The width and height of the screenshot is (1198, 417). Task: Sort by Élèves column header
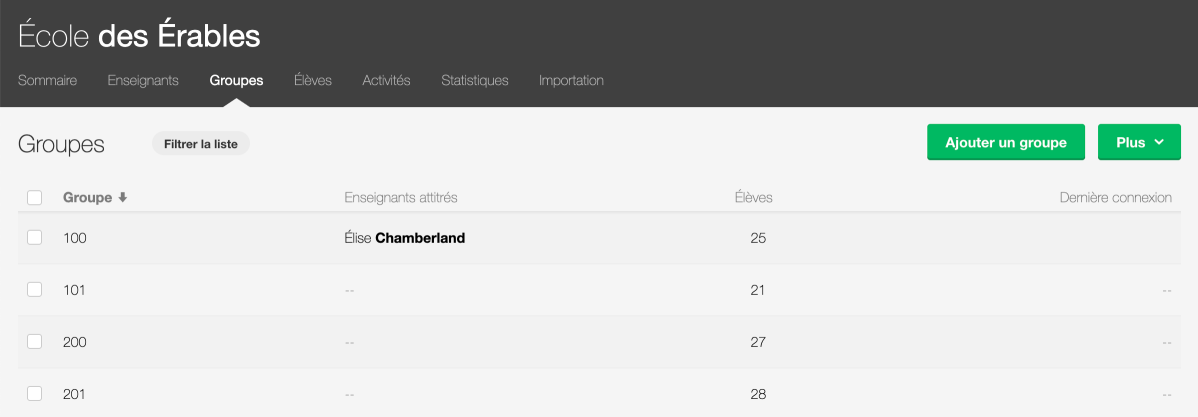coord(753,198)
